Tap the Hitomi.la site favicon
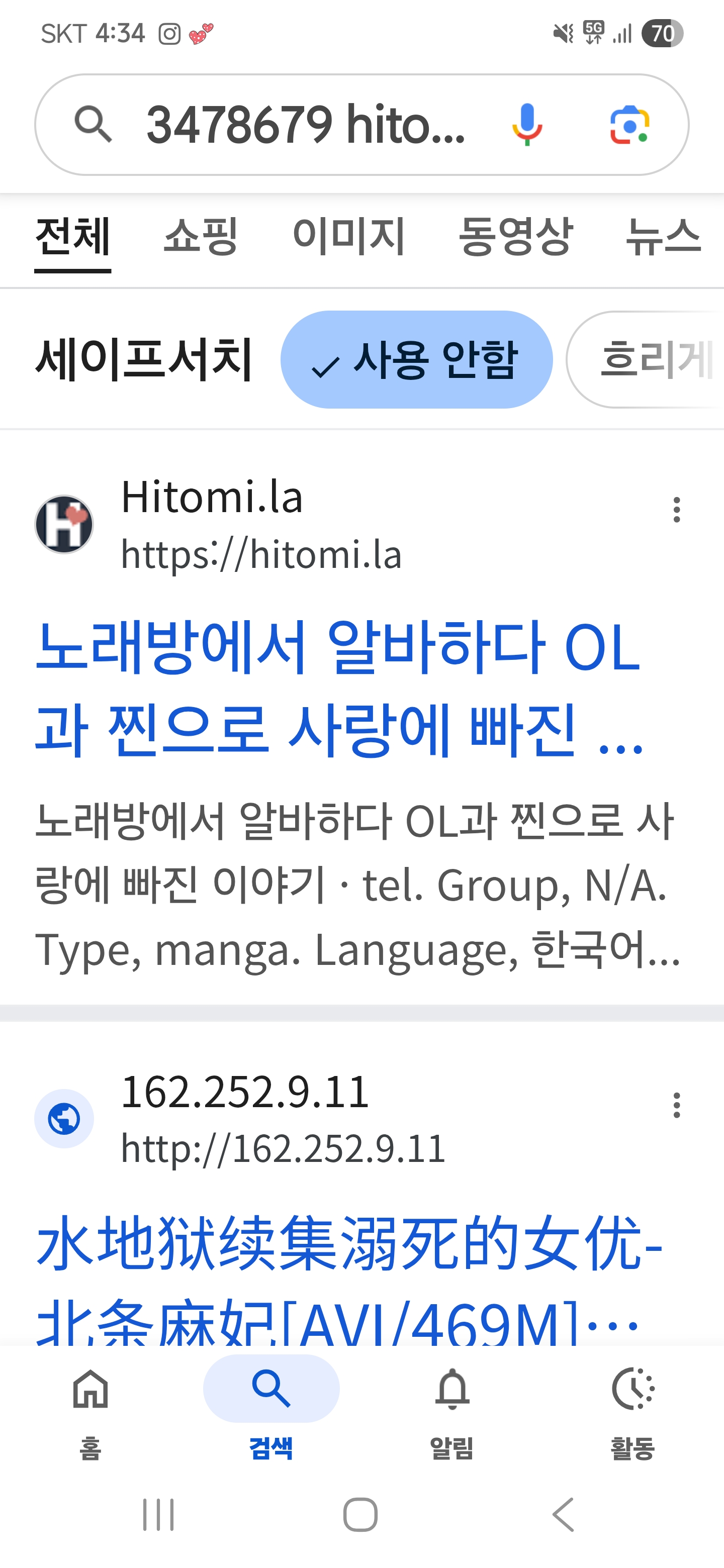Viewport: 724px width, 1568px height. (64, 524)
